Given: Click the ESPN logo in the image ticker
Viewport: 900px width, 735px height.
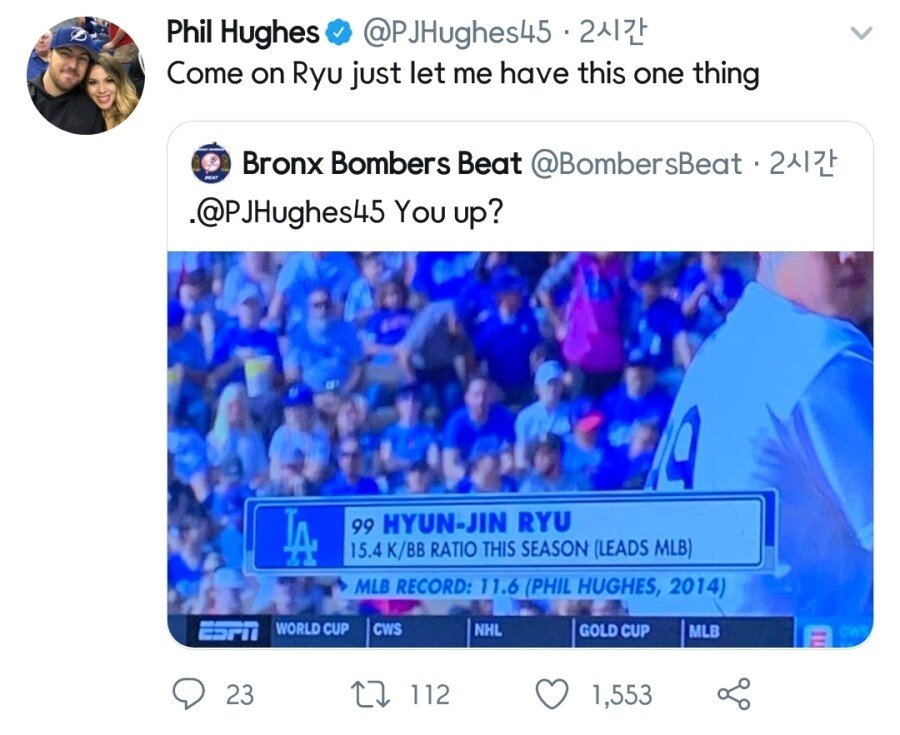Looking at the screenshot, I should 227,632.
